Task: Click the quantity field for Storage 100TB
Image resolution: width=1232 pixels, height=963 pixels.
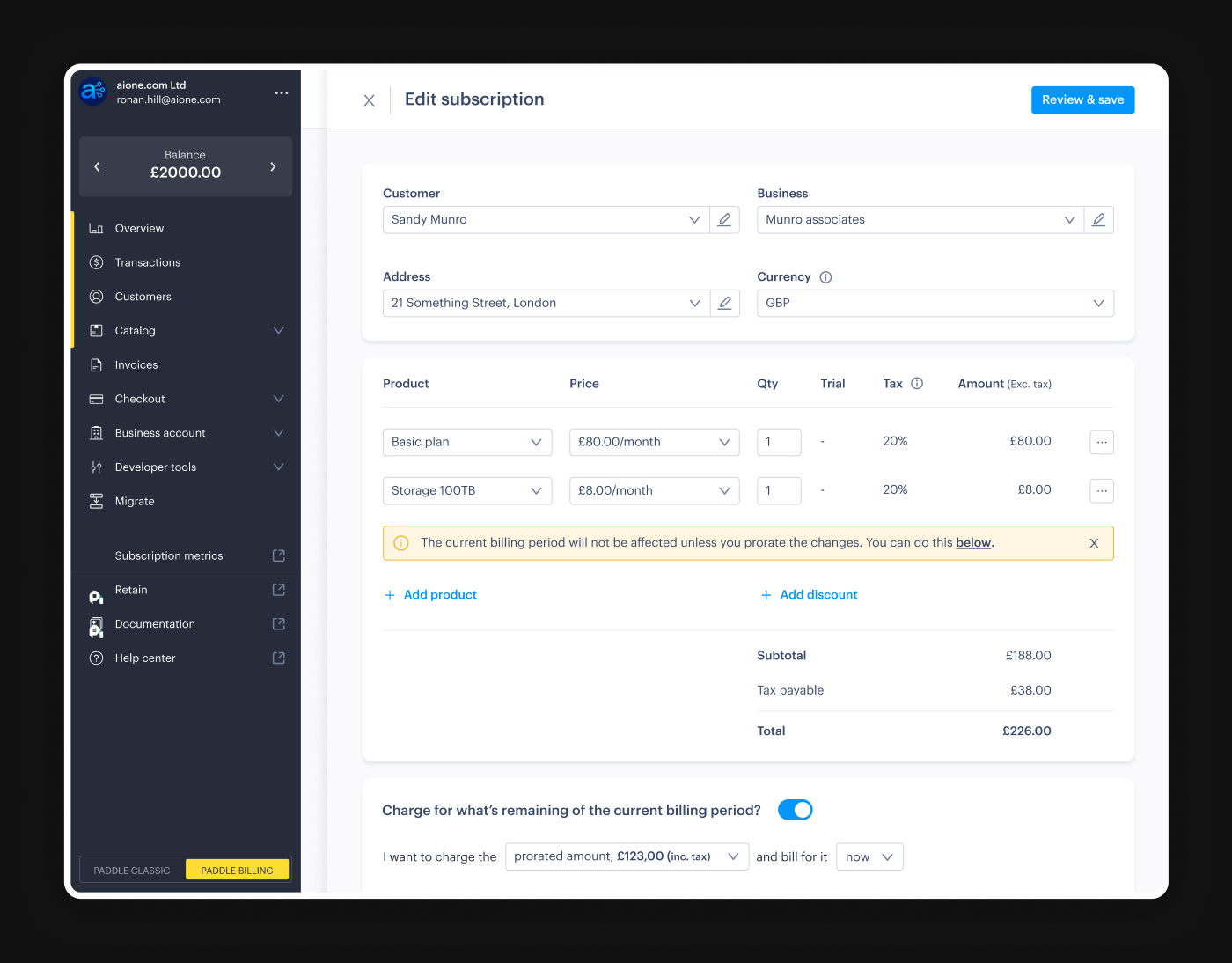Action: click(778, 490)
